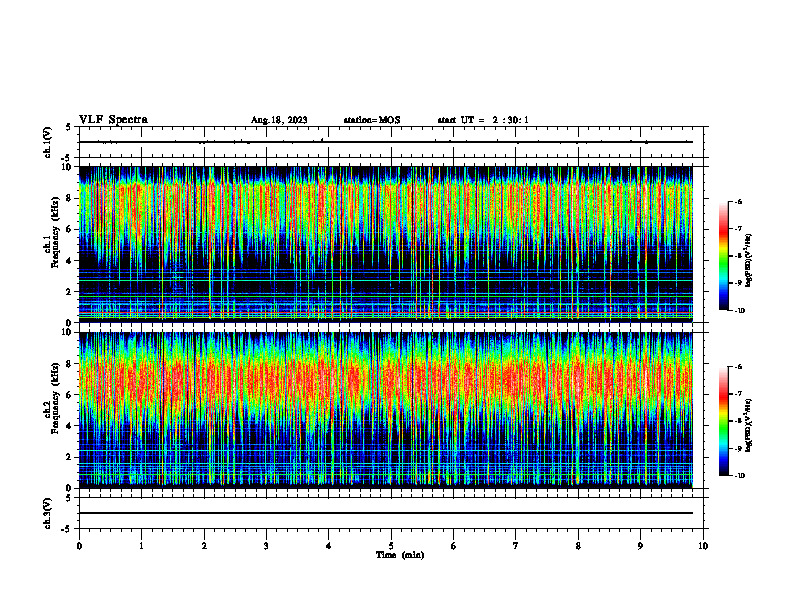Click time axis tick label "3"
792x612 pixels.
tap(266, 546)
